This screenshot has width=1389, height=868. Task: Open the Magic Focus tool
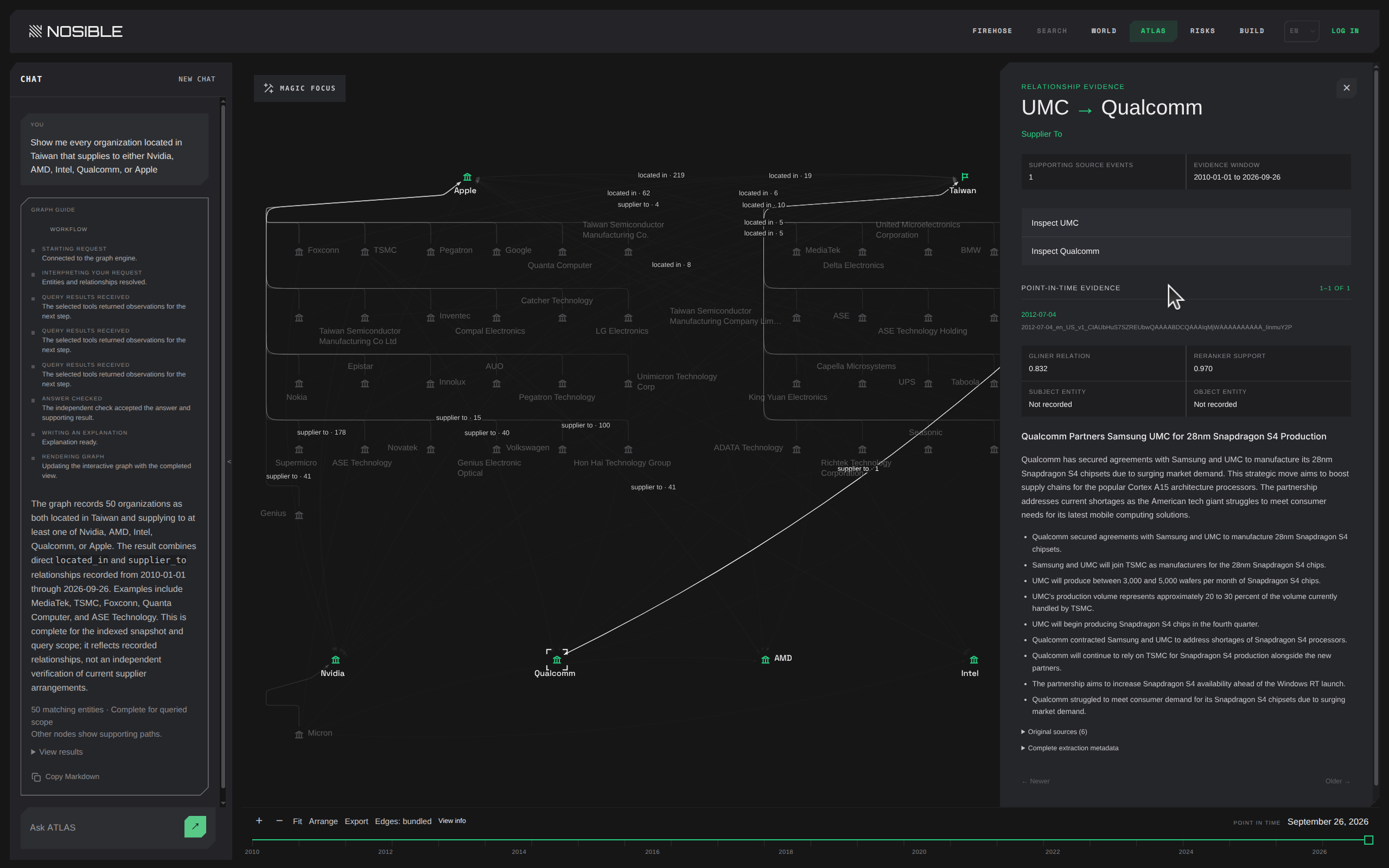(x=300, y=88)
